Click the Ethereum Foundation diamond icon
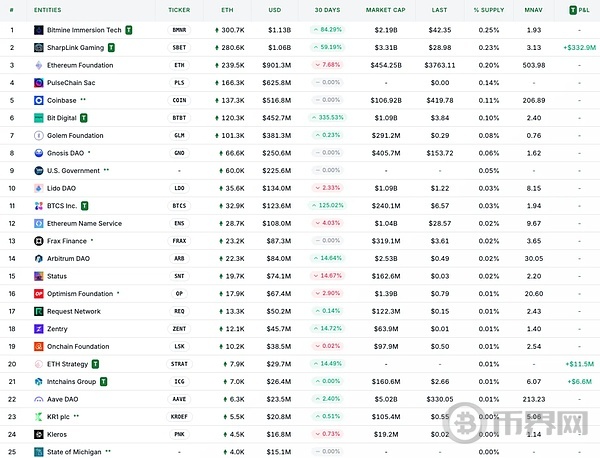 [x=39, y=65]
